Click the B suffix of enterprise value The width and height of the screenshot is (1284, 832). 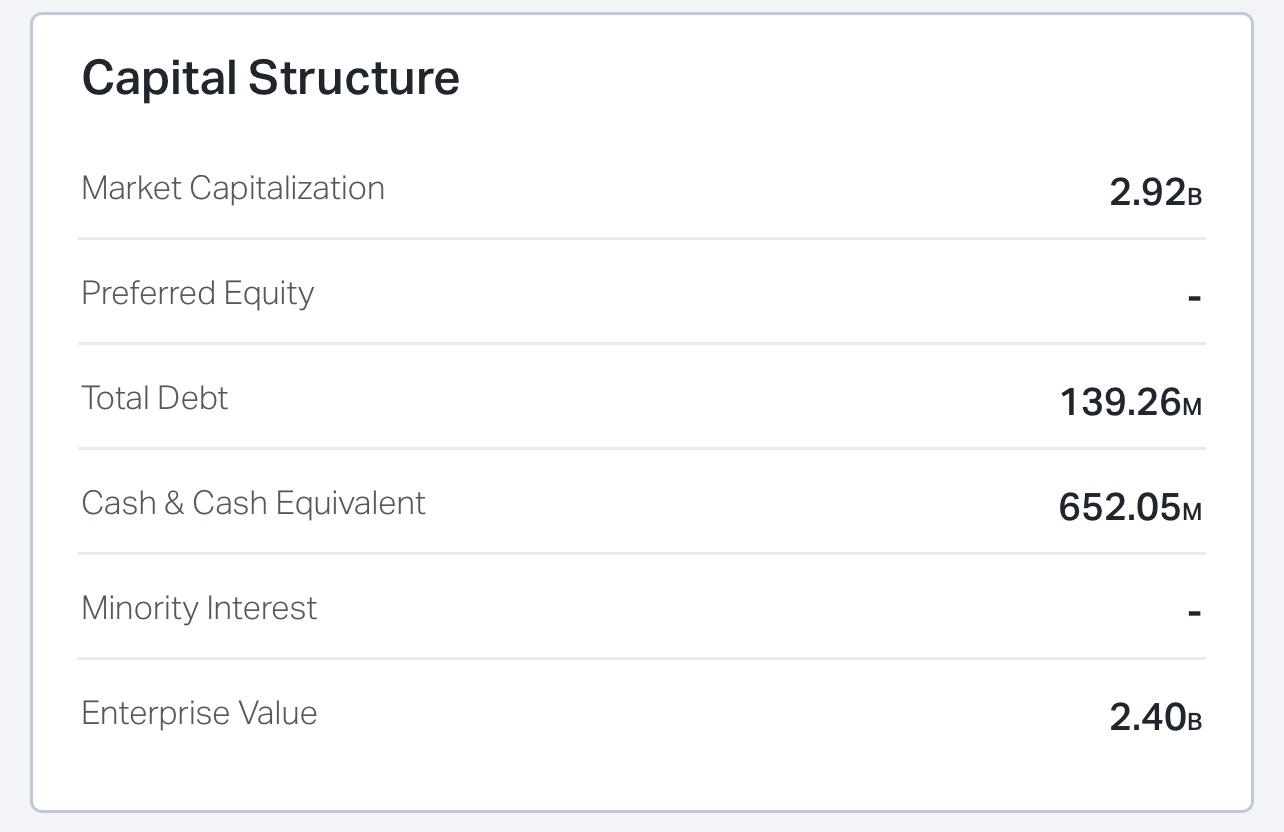click(1194, 721)
